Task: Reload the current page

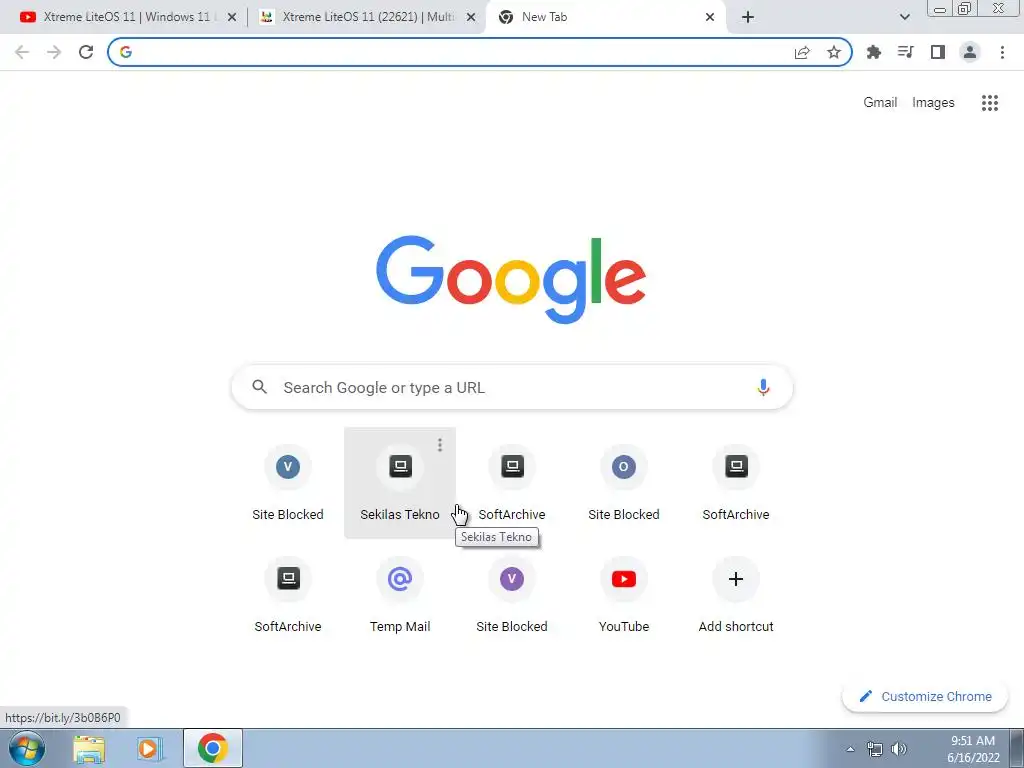Action: (x=86, y=52)
